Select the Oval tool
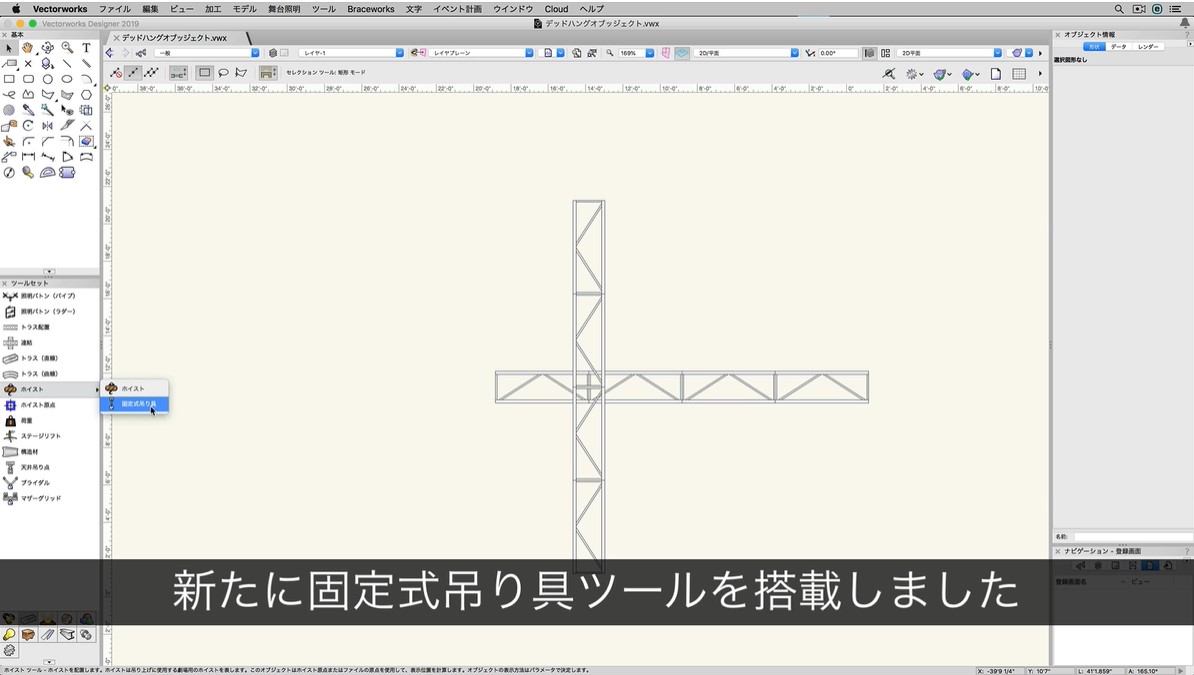Viewport: 1194px width, 675px height. (x=67, y=78)
